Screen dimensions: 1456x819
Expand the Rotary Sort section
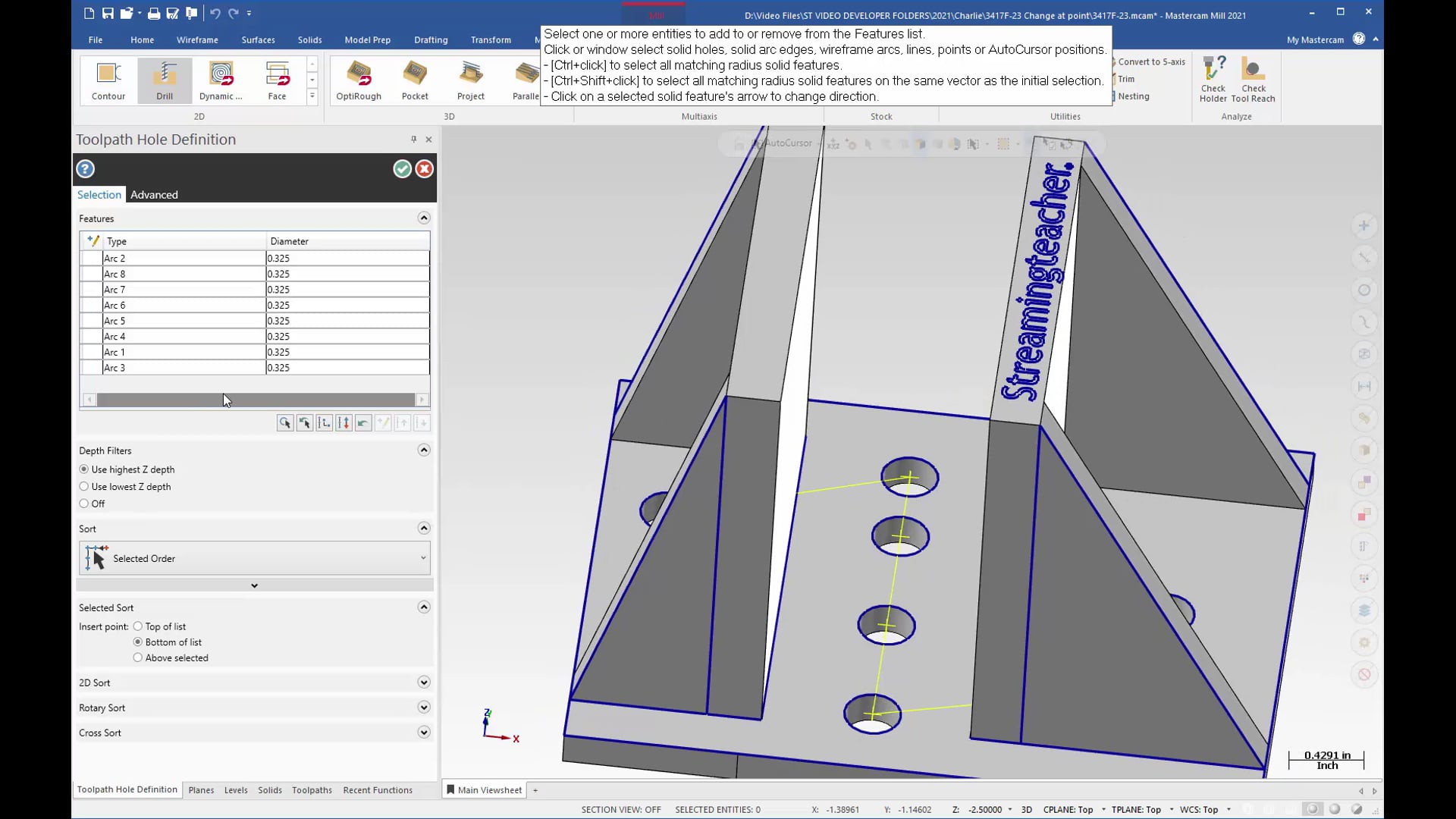(x=425, y=708)
